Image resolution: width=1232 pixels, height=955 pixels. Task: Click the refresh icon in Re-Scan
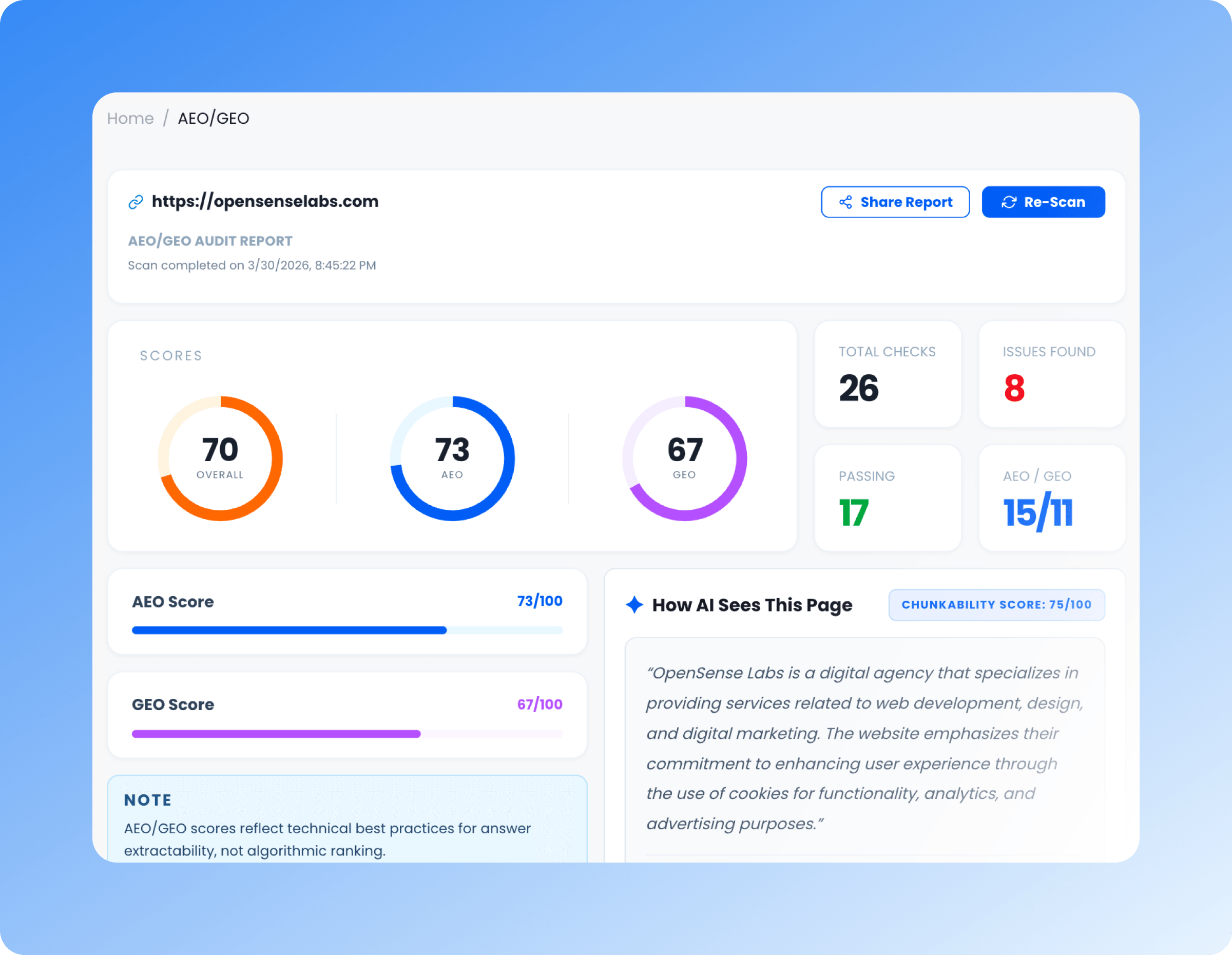(1009, 202)
